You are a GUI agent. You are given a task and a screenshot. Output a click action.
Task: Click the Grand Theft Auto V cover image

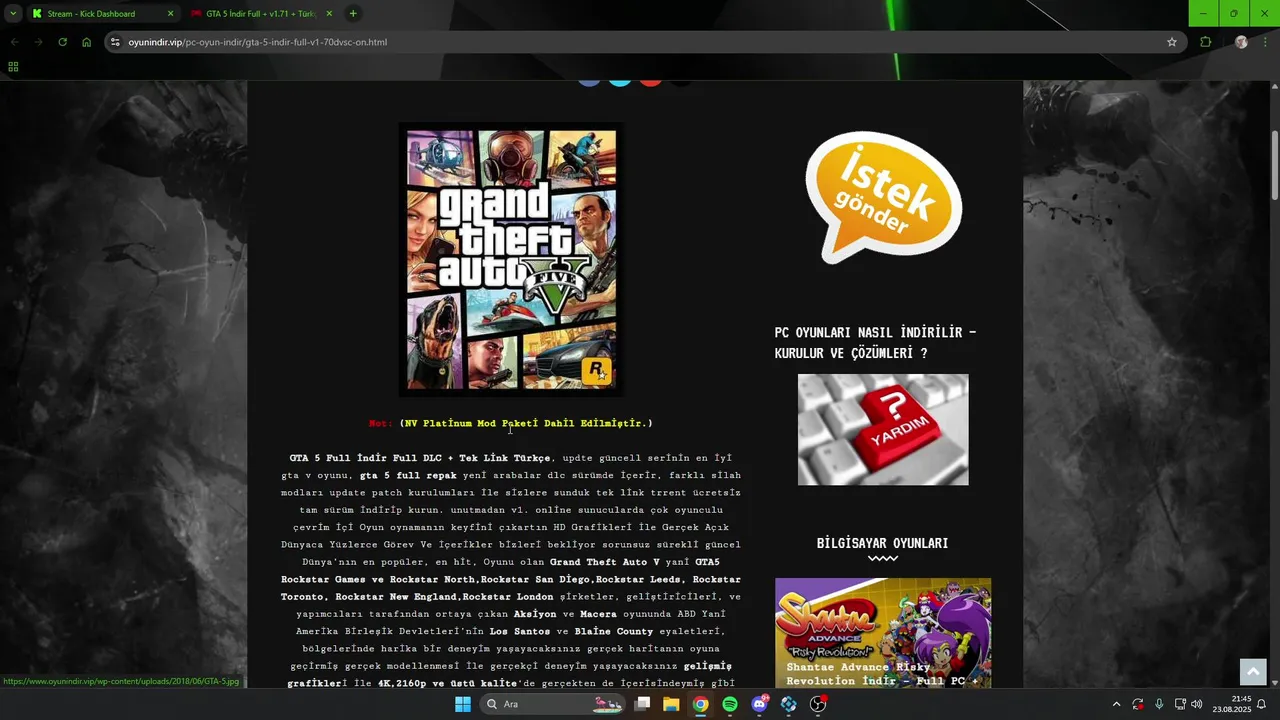(x=511, y=259)
